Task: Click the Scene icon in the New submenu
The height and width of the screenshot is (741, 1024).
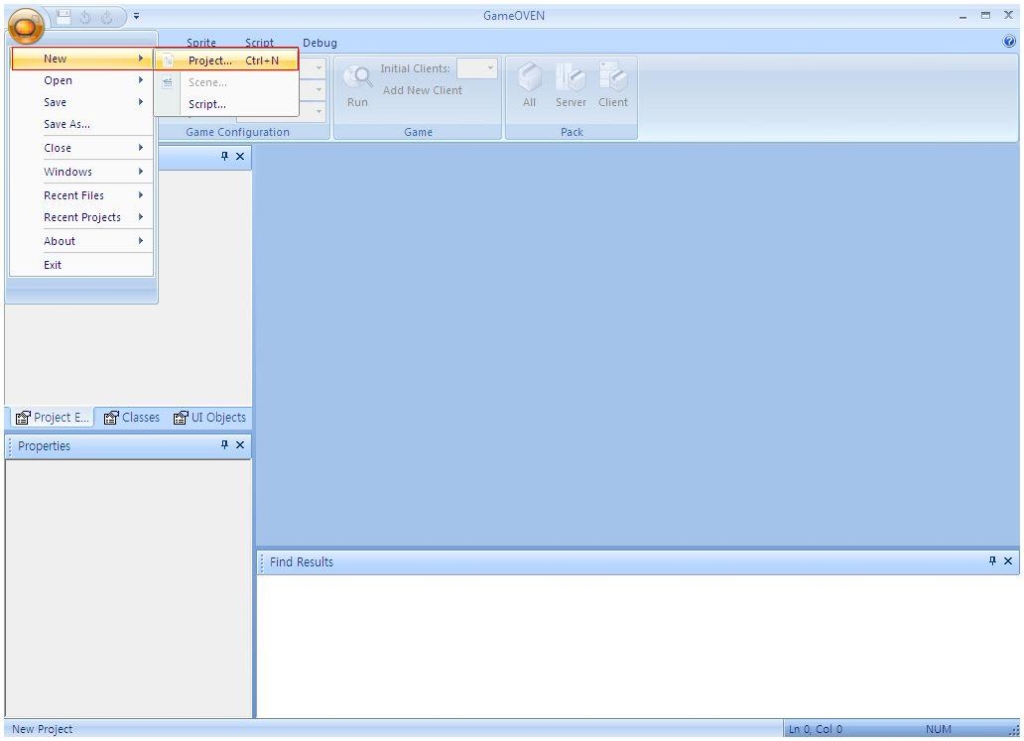Action: (168, 82)
